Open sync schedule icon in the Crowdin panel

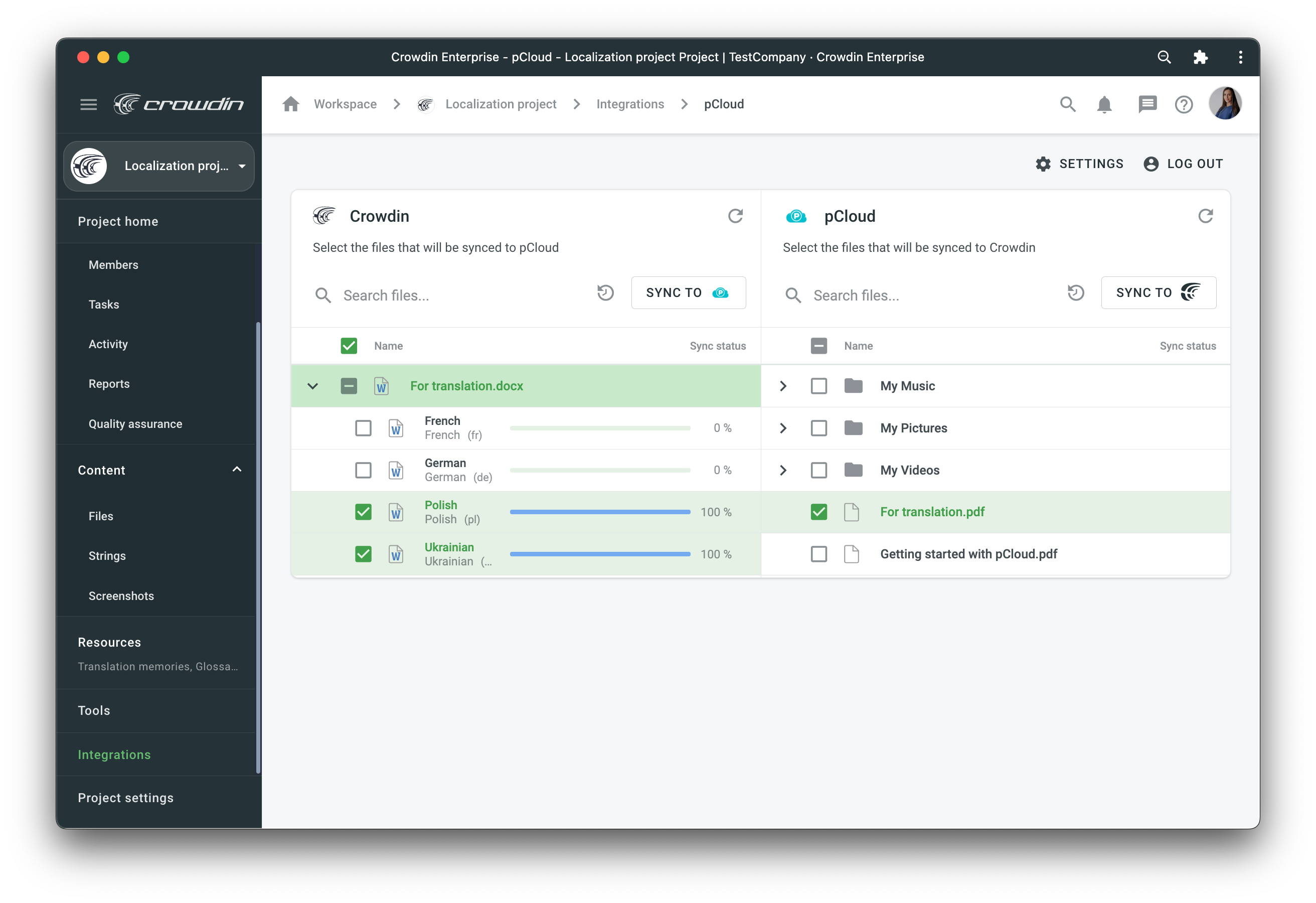[x=605, y=293]
